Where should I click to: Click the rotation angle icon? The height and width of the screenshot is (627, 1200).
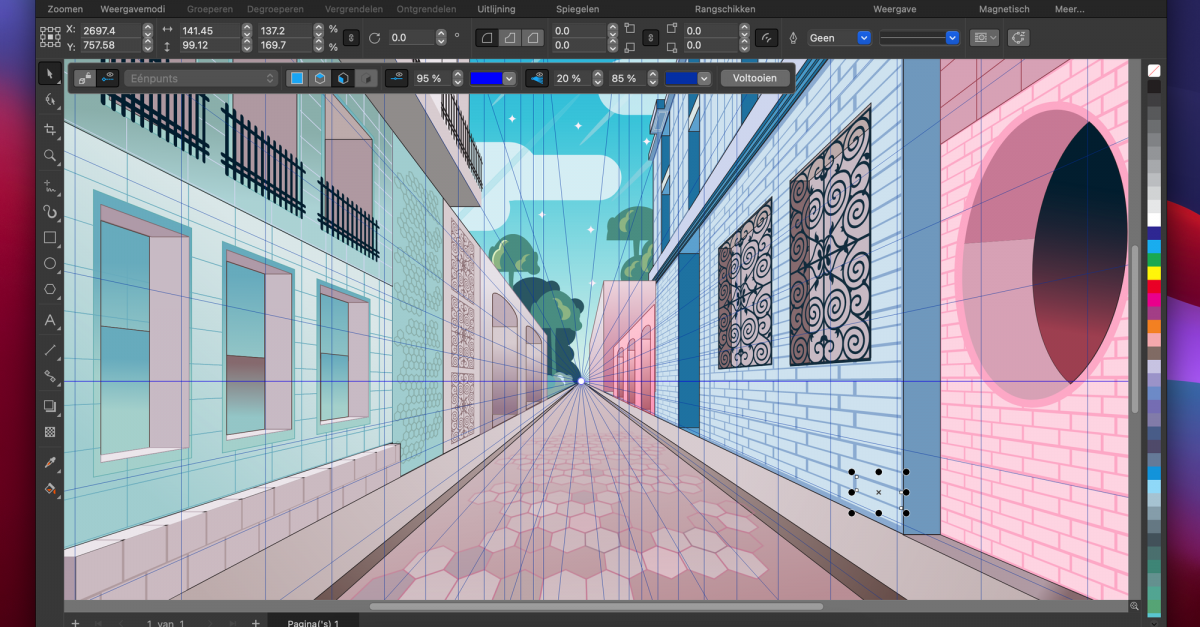coord(375,37)
